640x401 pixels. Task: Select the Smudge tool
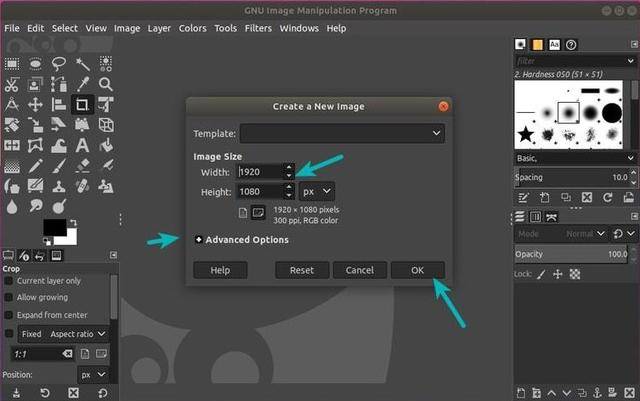(x=36, y=207)
